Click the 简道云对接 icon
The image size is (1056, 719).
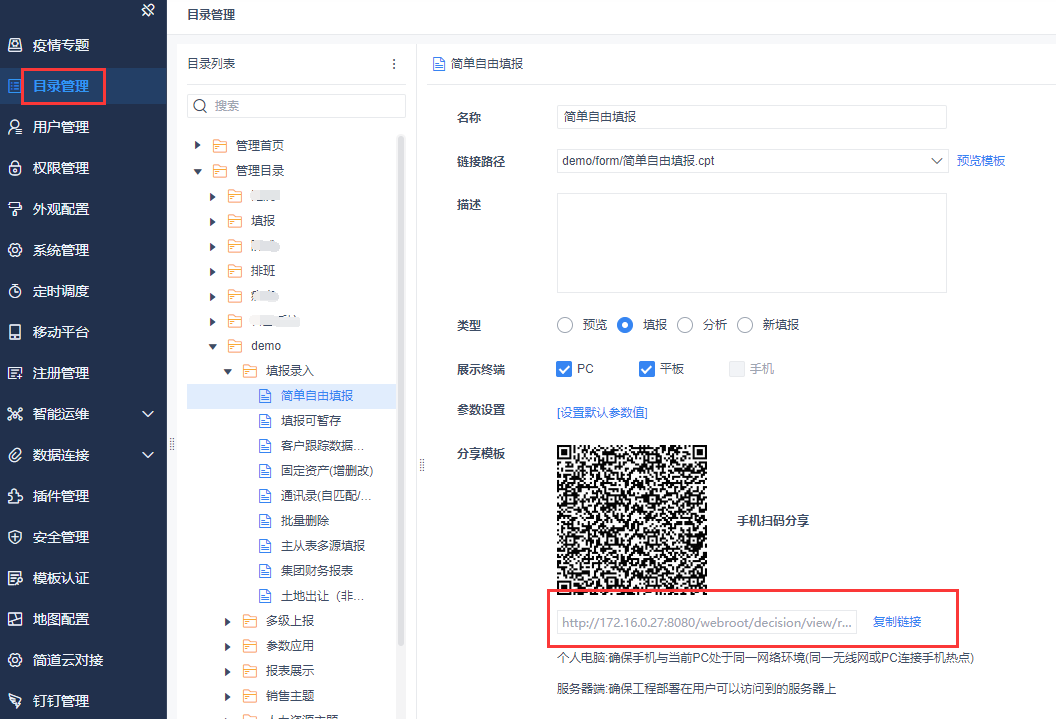(15, 660)
